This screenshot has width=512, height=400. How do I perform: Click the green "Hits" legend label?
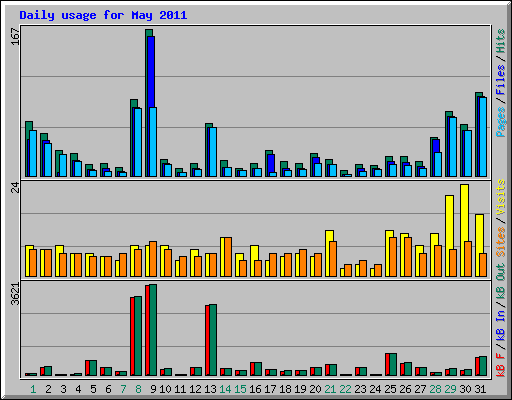point(500,41)
